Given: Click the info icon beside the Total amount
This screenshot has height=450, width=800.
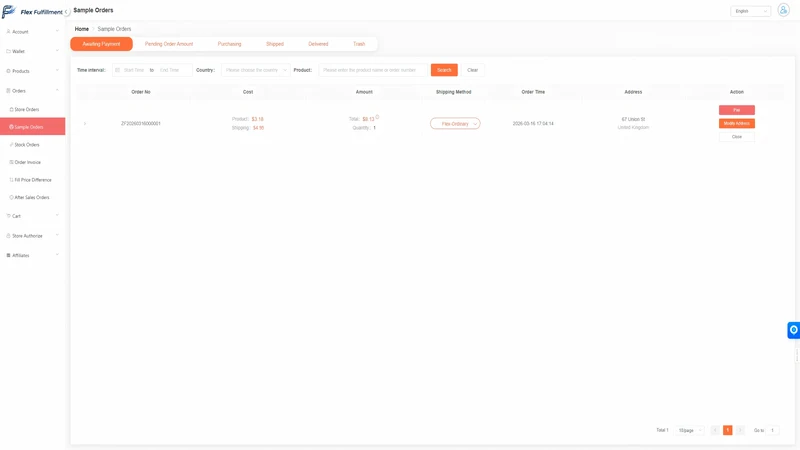Looking at the screenshot, I should pos(378,117).
